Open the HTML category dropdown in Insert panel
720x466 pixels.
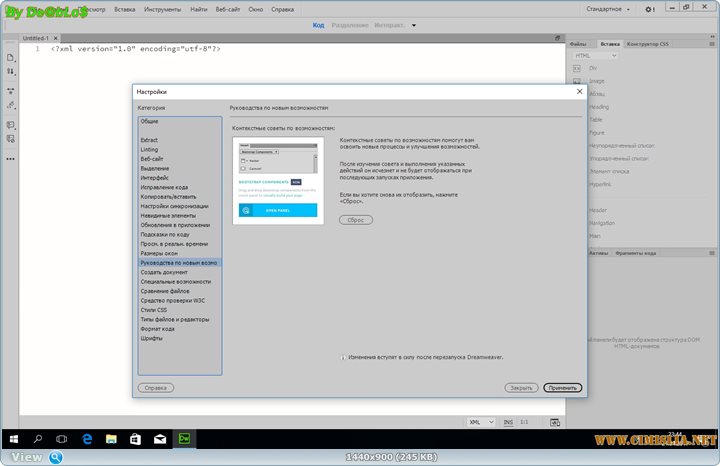tap(594, 56)
